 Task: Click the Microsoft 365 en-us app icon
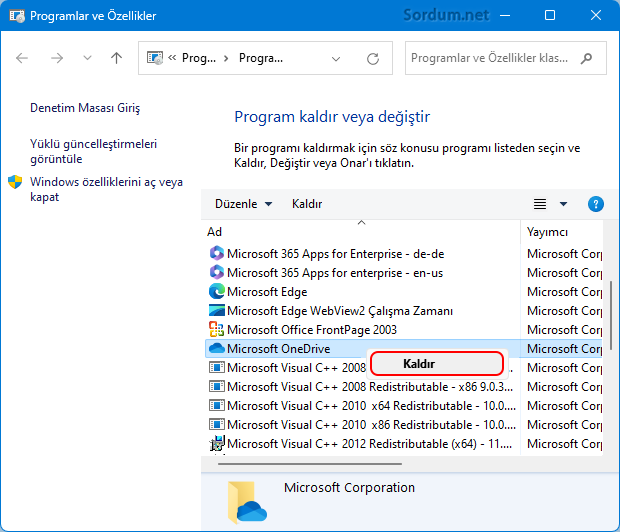217,272
